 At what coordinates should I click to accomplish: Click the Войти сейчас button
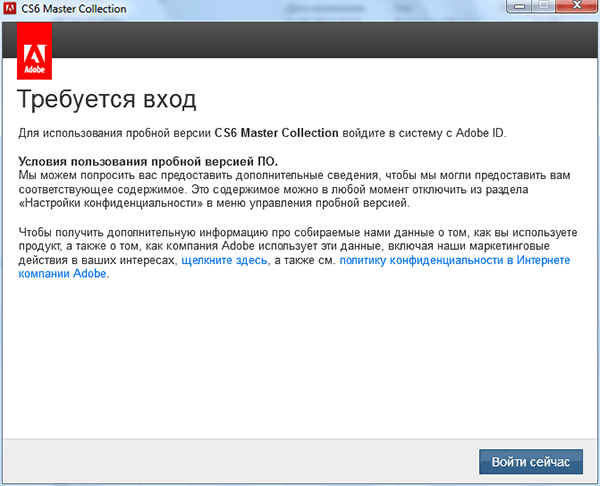(531, 462)
